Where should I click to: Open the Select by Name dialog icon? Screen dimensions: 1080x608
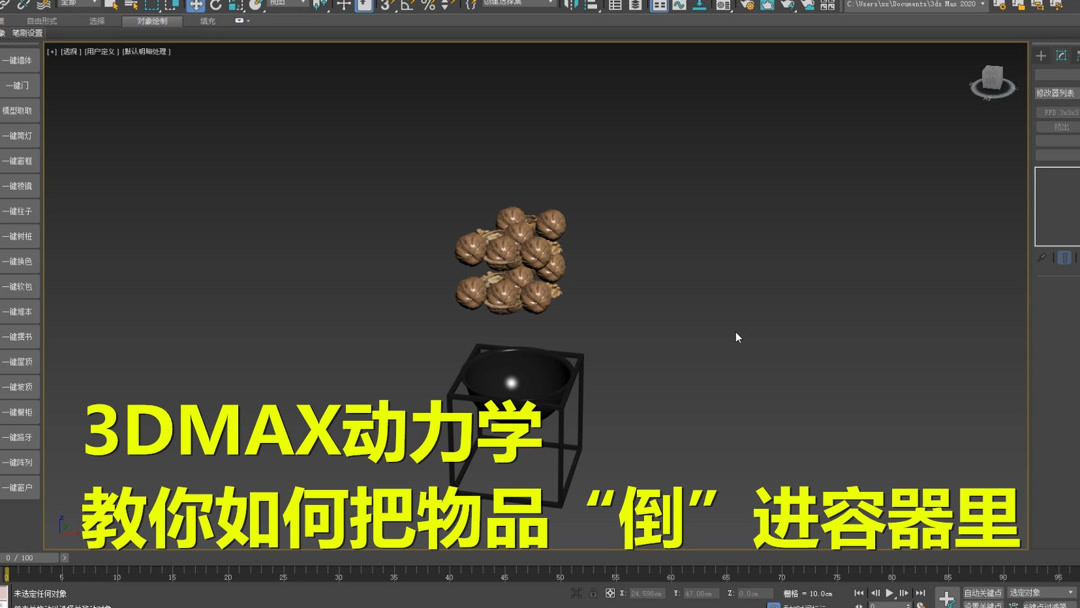pos(133,7)
